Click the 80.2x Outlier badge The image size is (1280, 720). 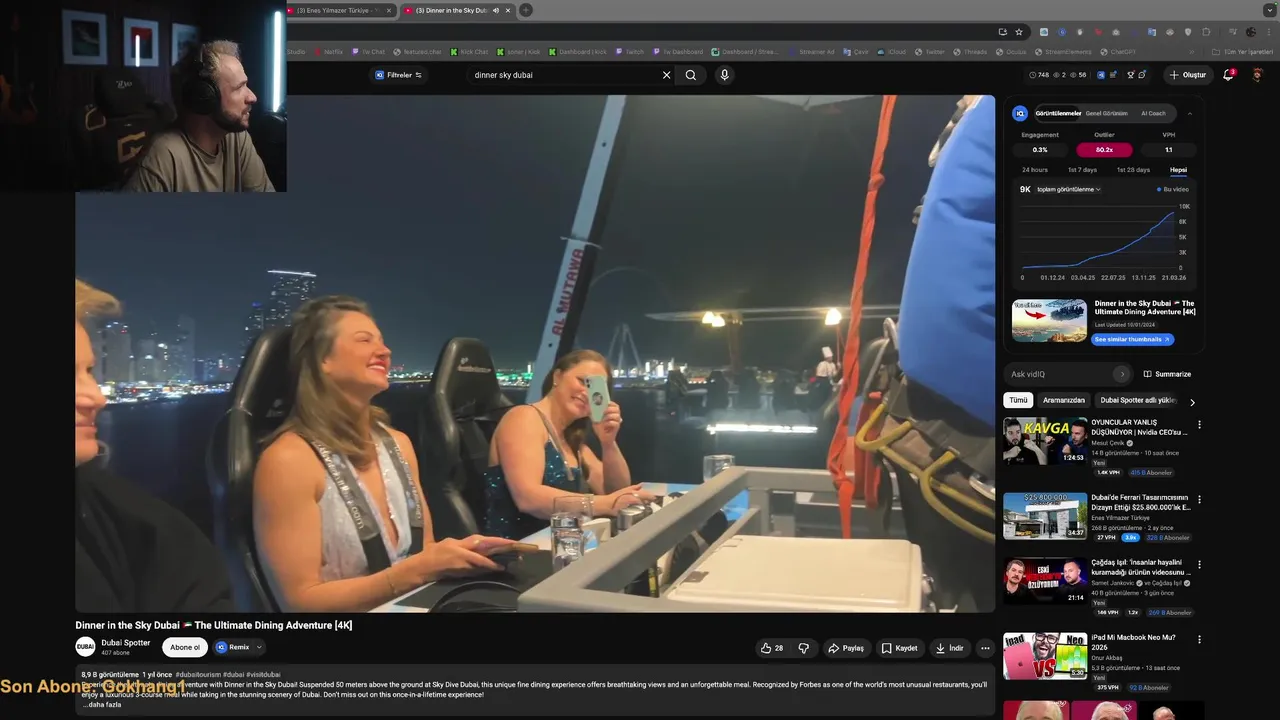(x=1104, y=150)
